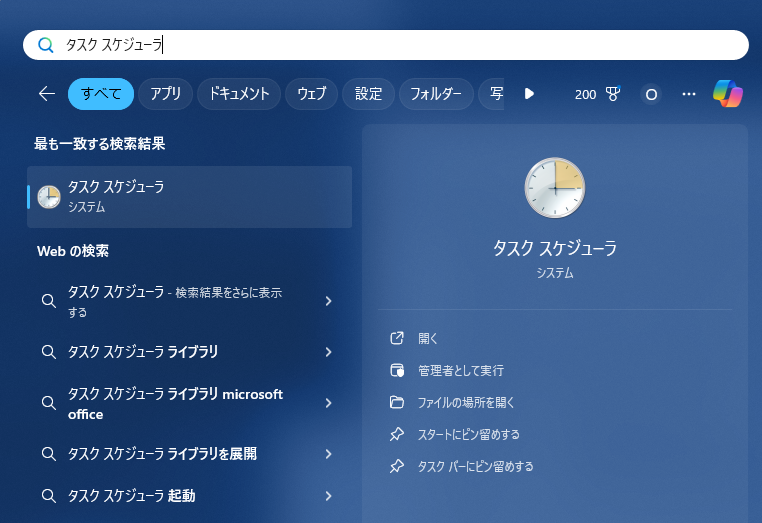Choose 開く in the preview pane
This screenshot has width=762, height=523.
point(428,338)
